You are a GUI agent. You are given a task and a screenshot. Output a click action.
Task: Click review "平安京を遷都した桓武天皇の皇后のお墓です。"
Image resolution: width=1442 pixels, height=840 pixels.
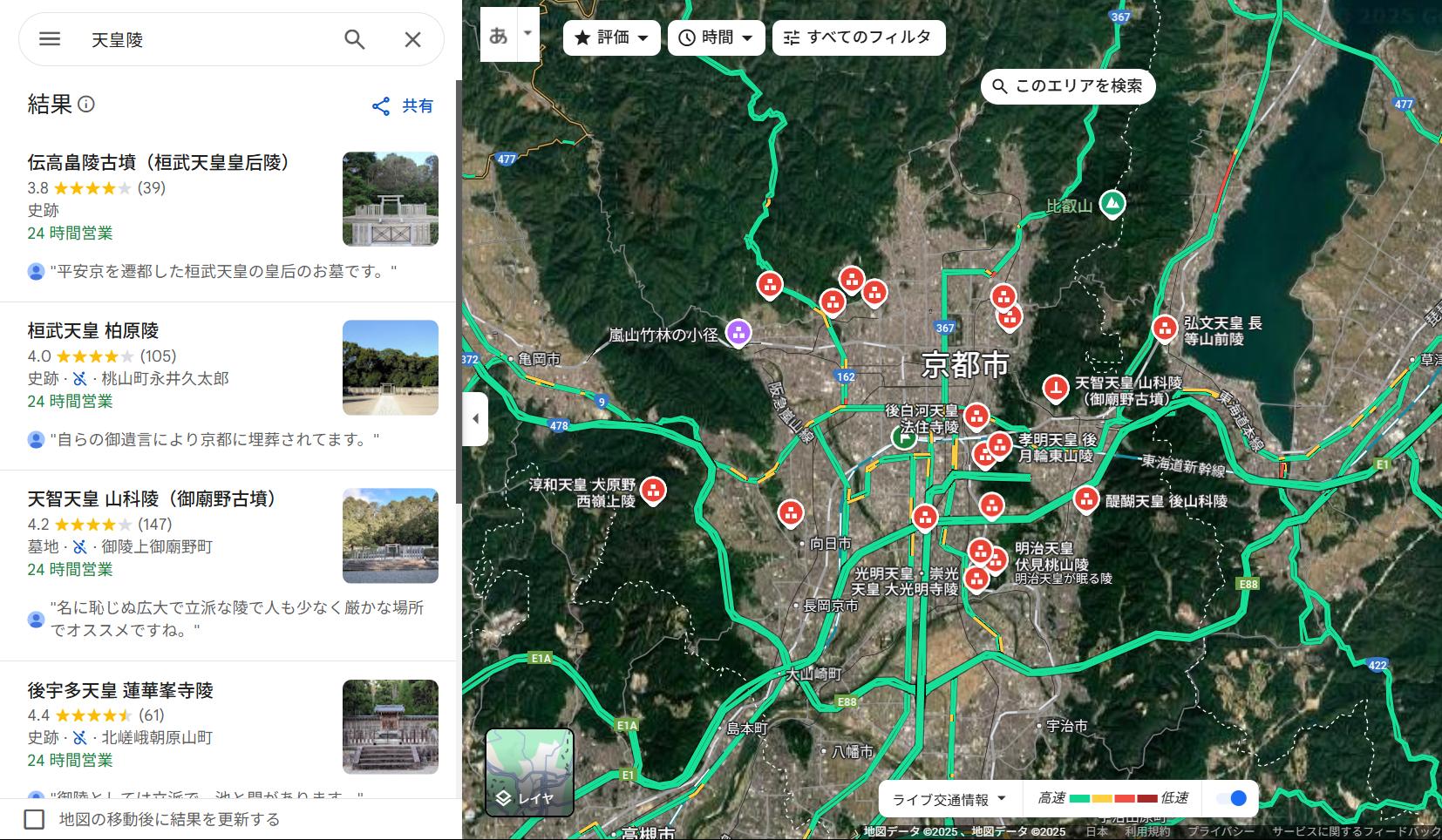[223, 272]
